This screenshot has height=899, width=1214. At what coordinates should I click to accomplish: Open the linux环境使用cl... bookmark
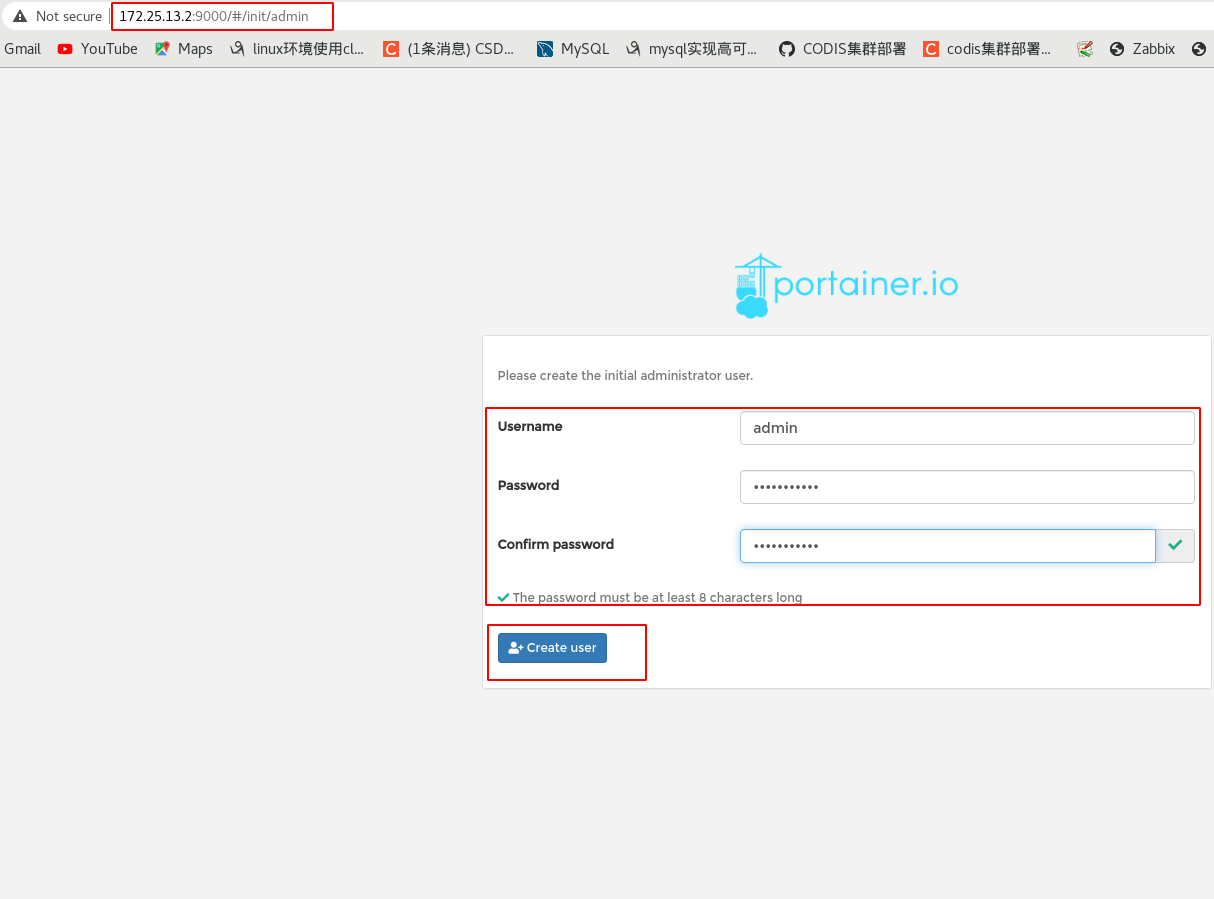(x=297, y=48)
